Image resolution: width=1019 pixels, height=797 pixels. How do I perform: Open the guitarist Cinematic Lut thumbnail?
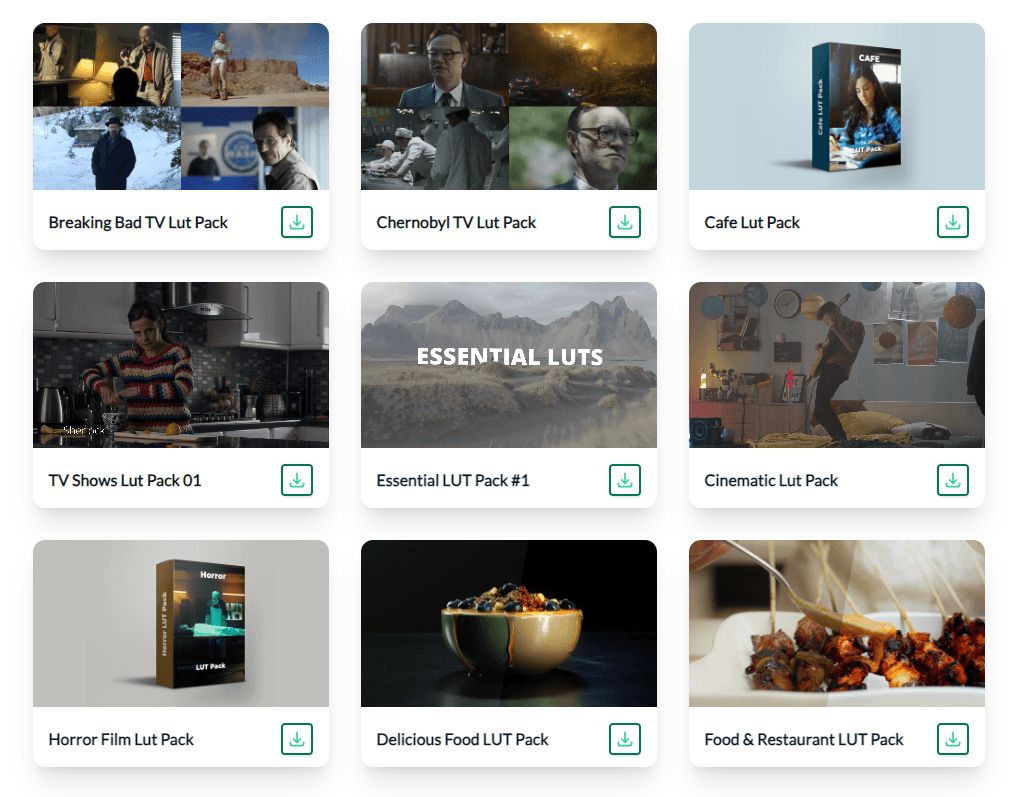click(837, 365)
